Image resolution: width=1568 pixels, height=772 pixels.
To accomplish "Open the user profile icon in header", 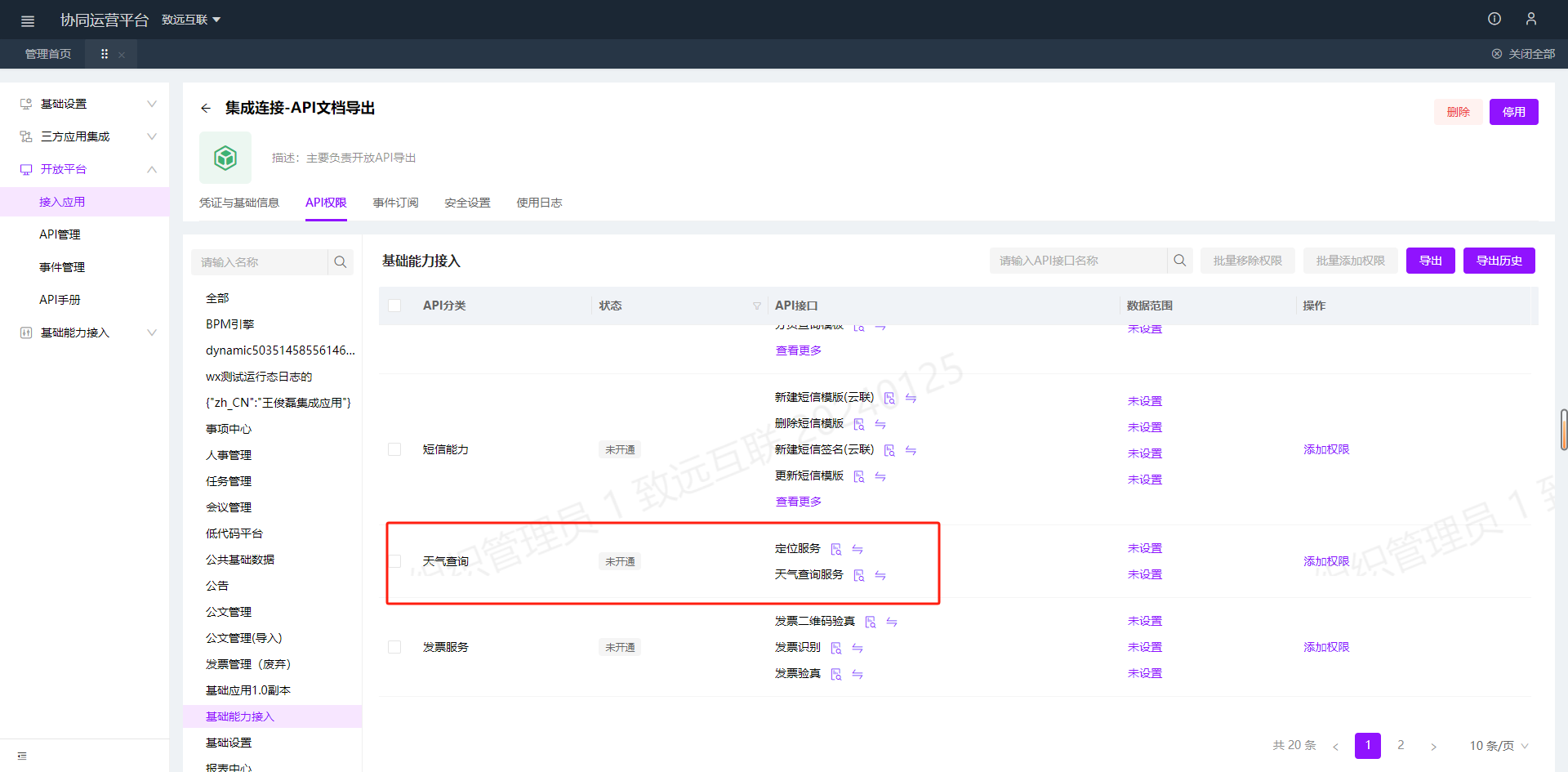I will pos(1530,19).
